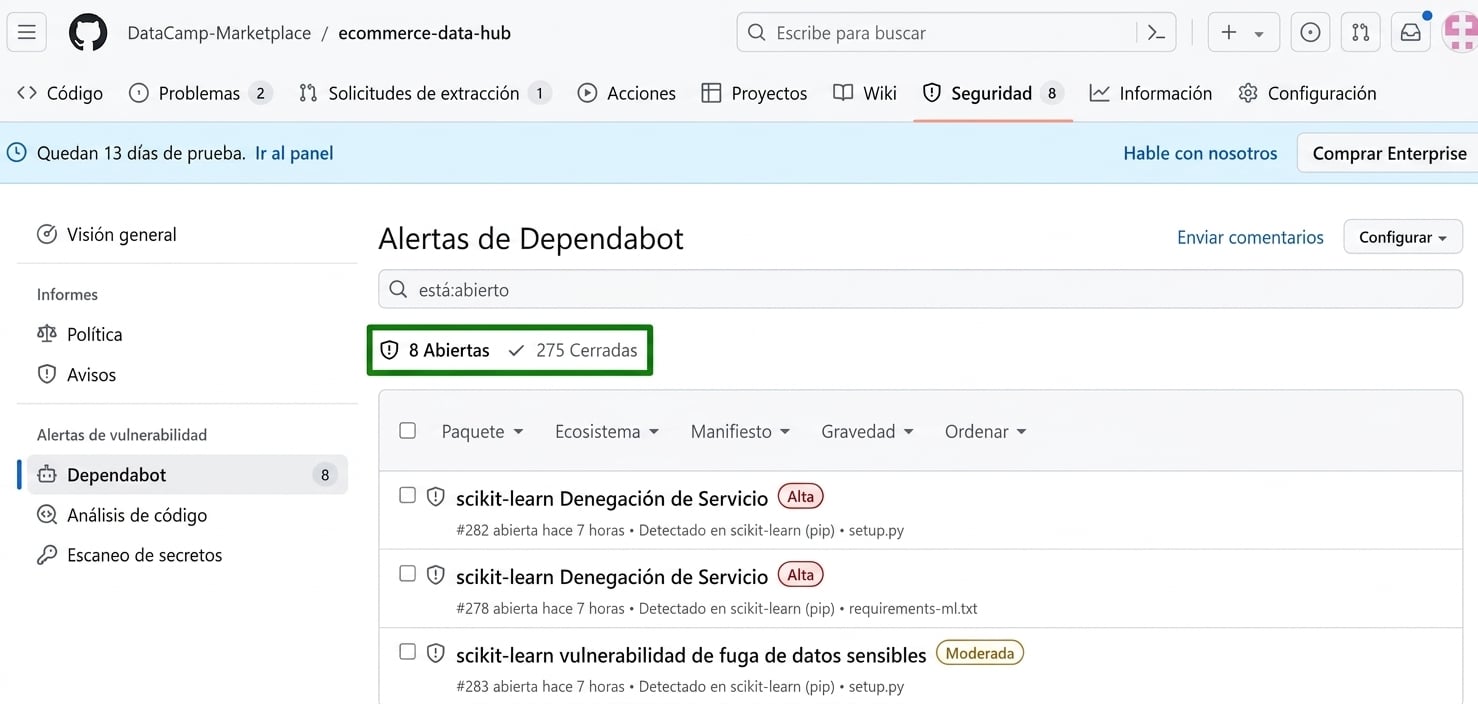
Task: Show the 8 Abiertas alerts
Action: pyautogui.click(x=435, y=350)
